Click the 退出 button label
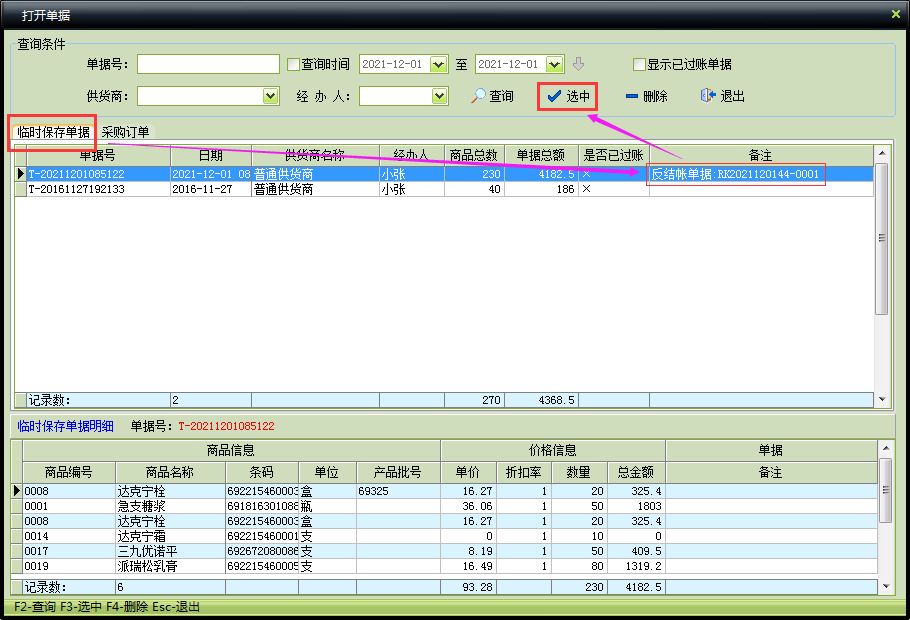 pos(732,96)
